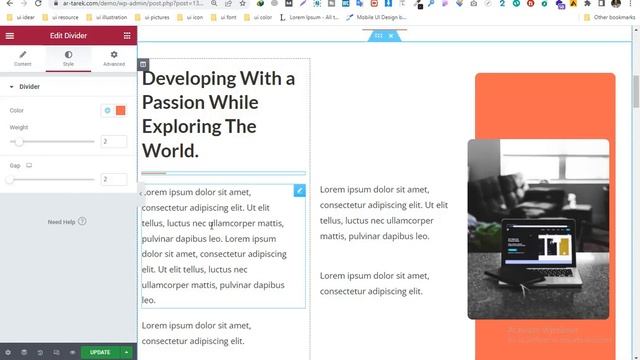Open Lorem Ipsum bookmark
This screenshot has height=360, width=640.
pyautogui.click(x=309, y=18)
